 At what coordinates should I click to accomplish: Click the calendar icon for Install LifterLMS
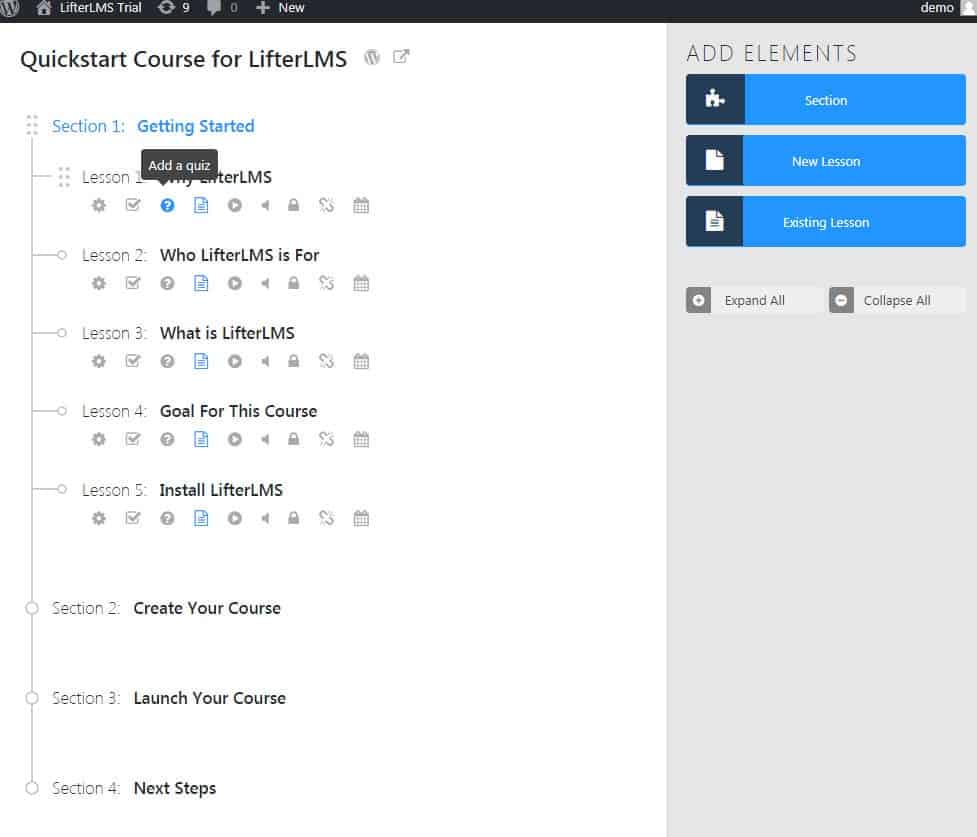click(x=361, y=518)
